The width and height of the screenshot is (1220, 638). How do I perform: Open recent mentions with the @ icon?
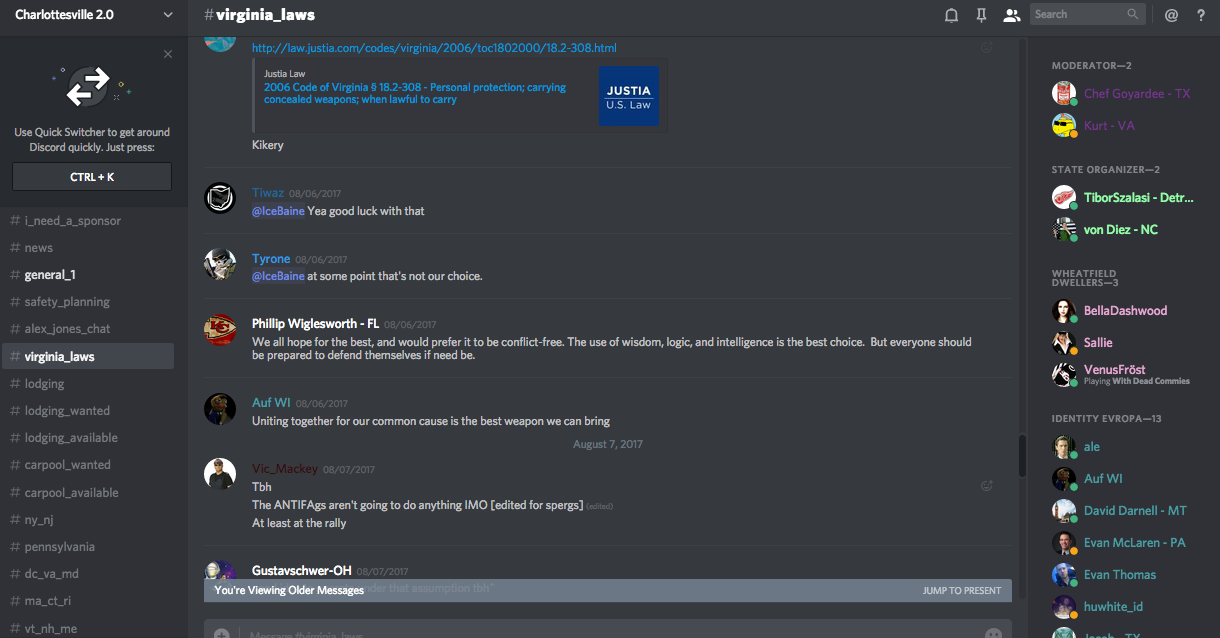coord(1171,15)
